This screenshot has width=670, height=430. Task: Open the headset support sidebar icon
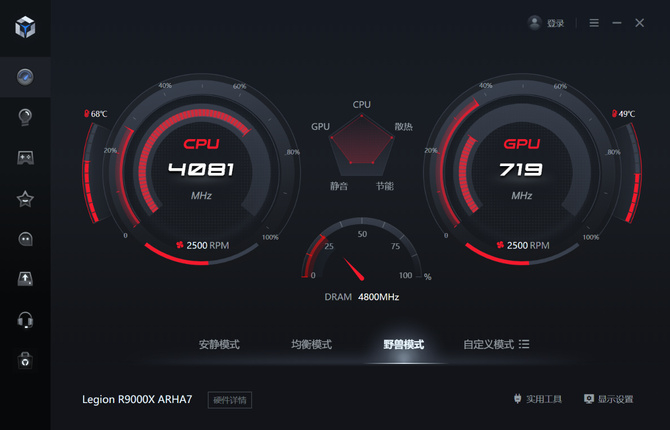[x=25, y=320]
